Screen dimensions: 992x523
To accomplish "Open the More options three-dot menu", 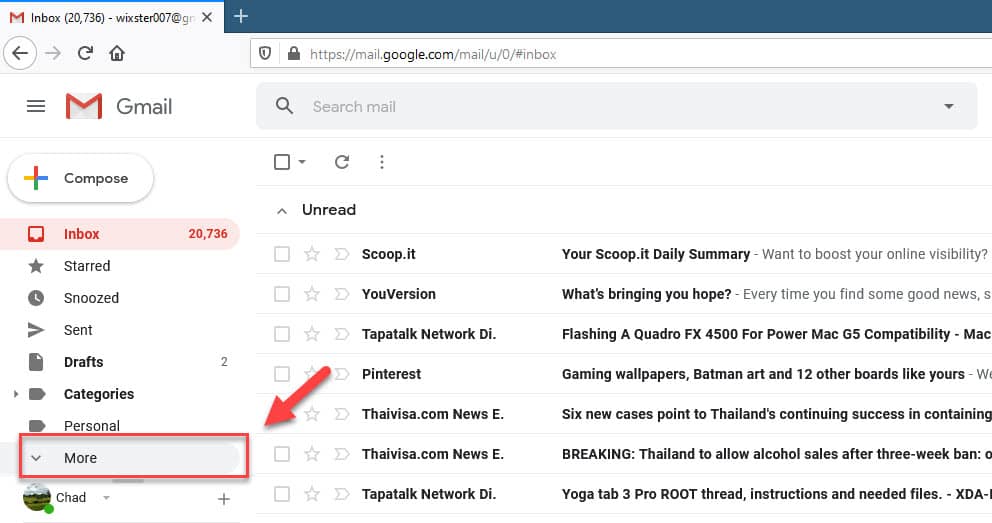I will 381,162.
